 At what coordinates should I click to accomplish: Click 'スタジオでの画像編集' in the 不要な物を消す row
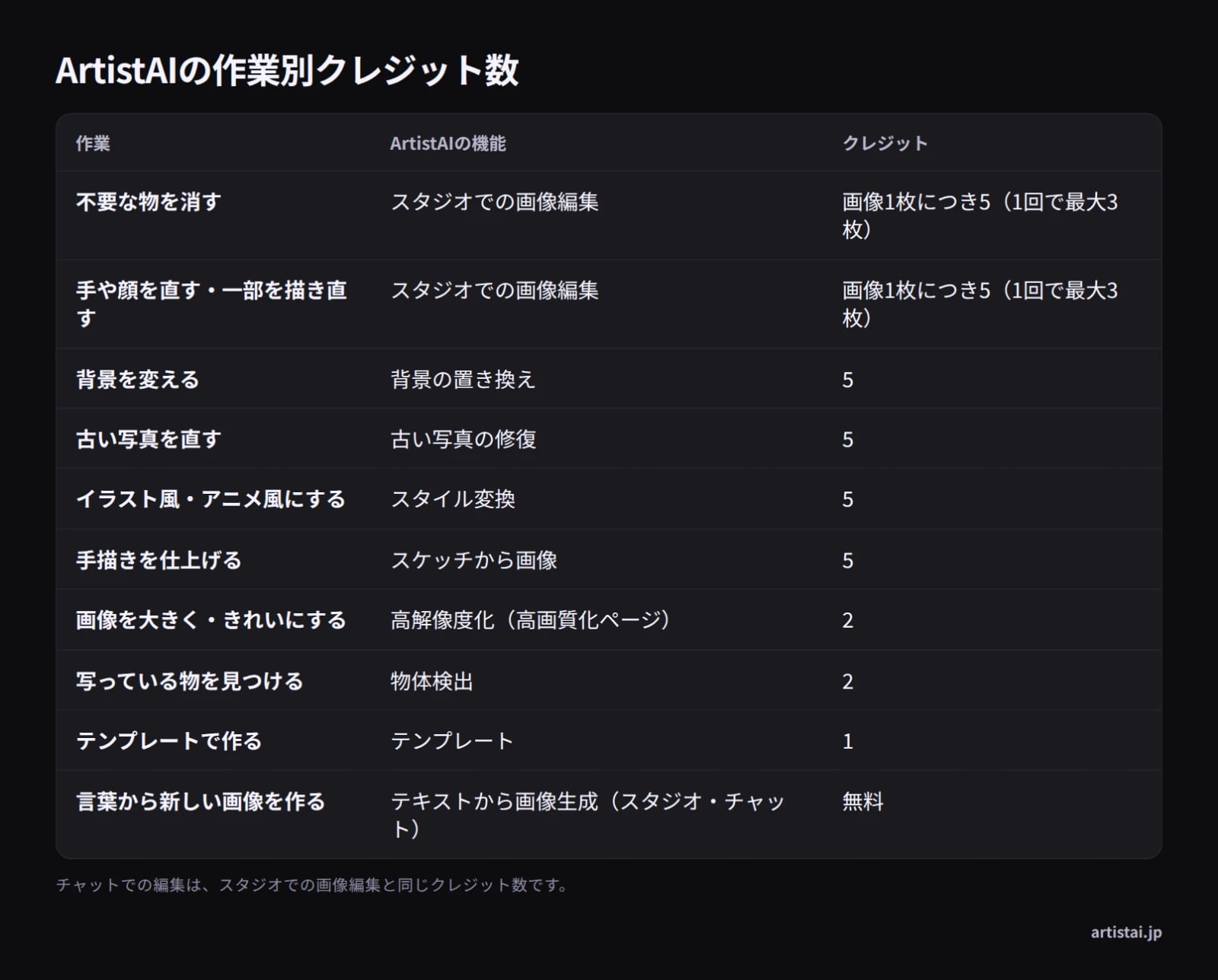(495, 202)
